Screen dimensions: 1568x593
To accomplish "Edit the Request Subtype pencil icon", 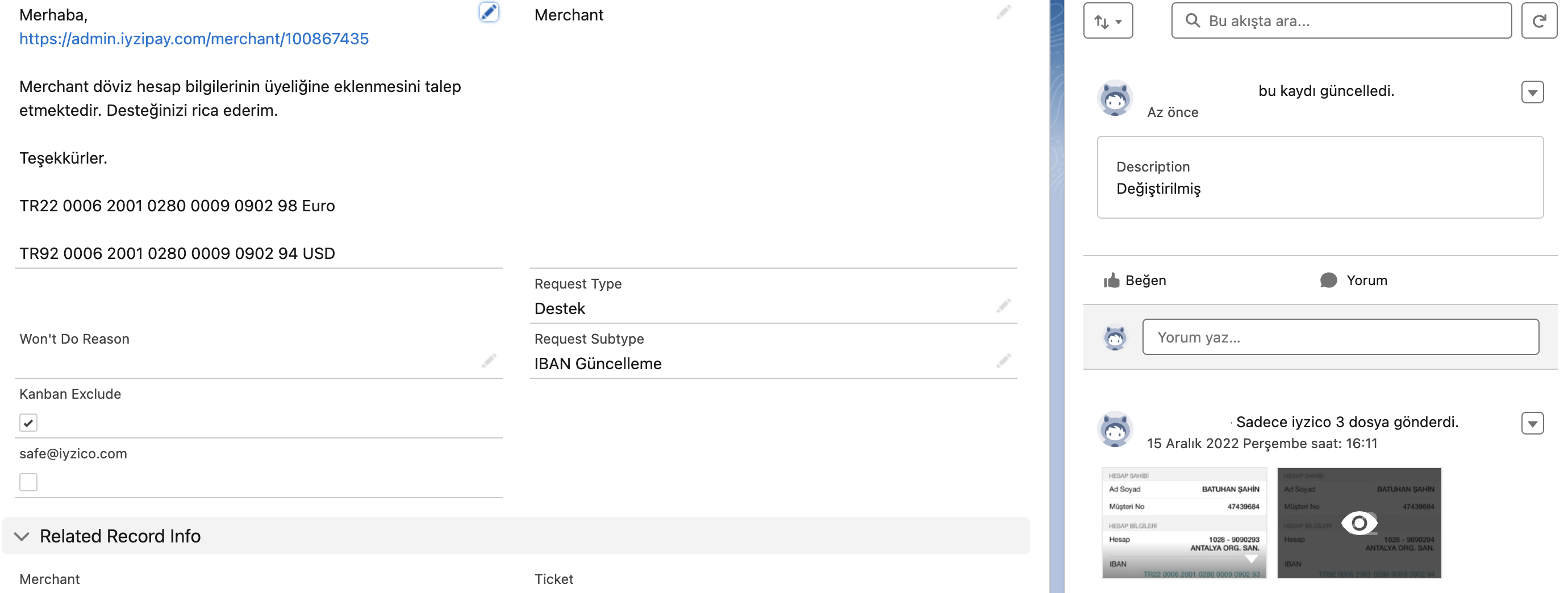I will (1003, 361).
